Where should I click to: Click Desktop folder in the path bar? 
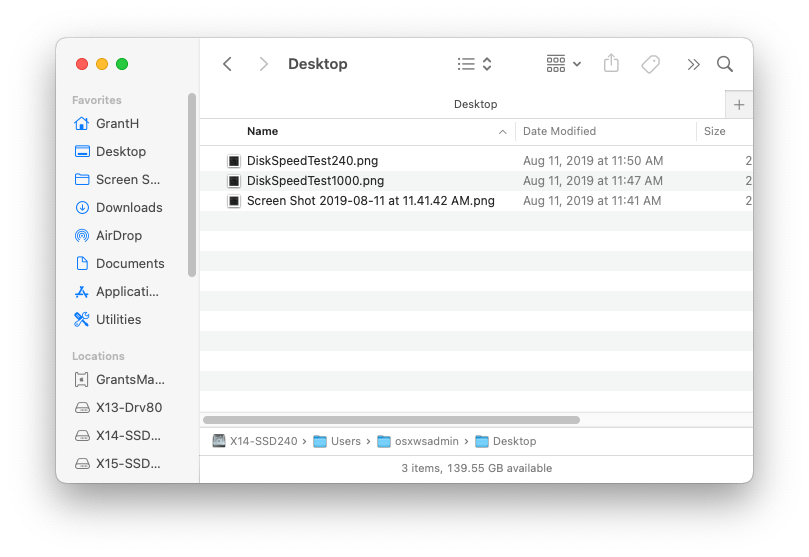(506, 441)
